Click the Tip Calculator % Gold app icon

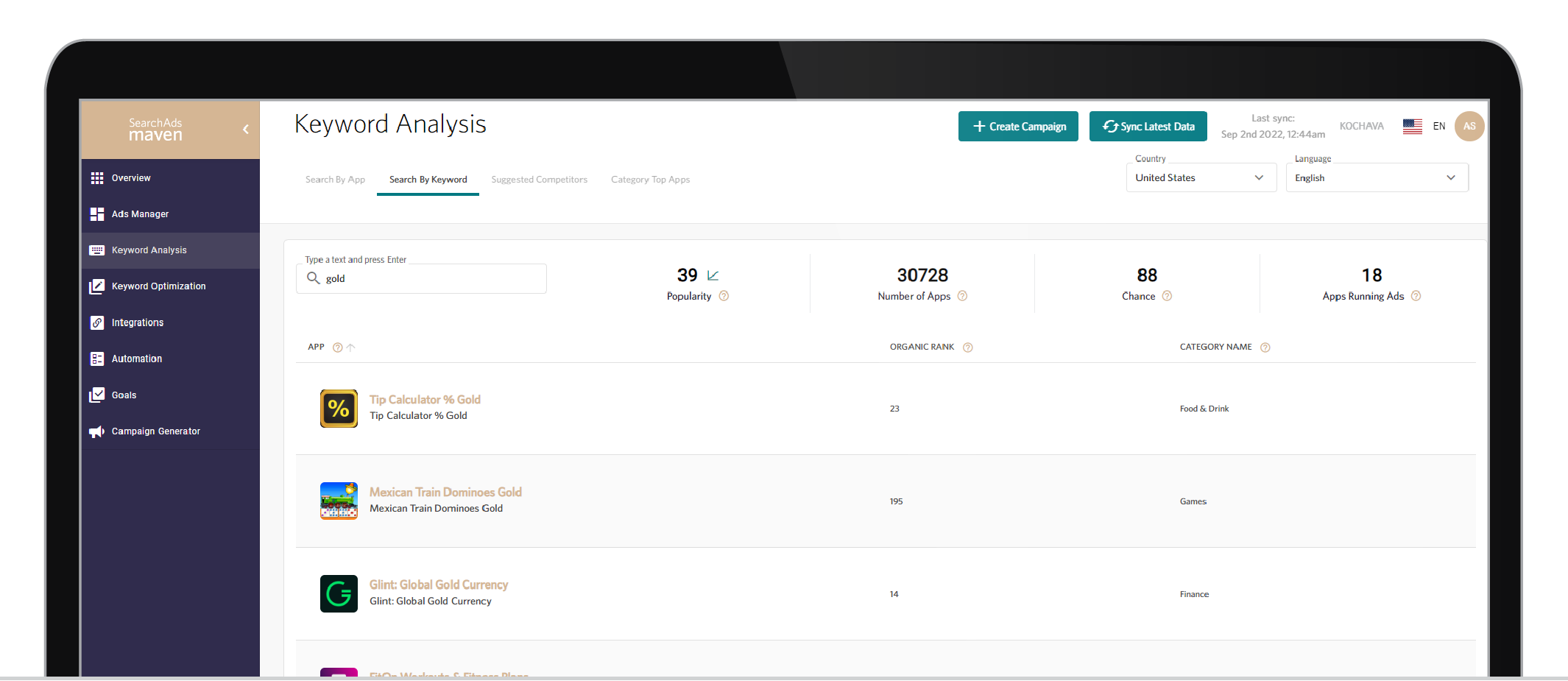[x=339, y=409]
